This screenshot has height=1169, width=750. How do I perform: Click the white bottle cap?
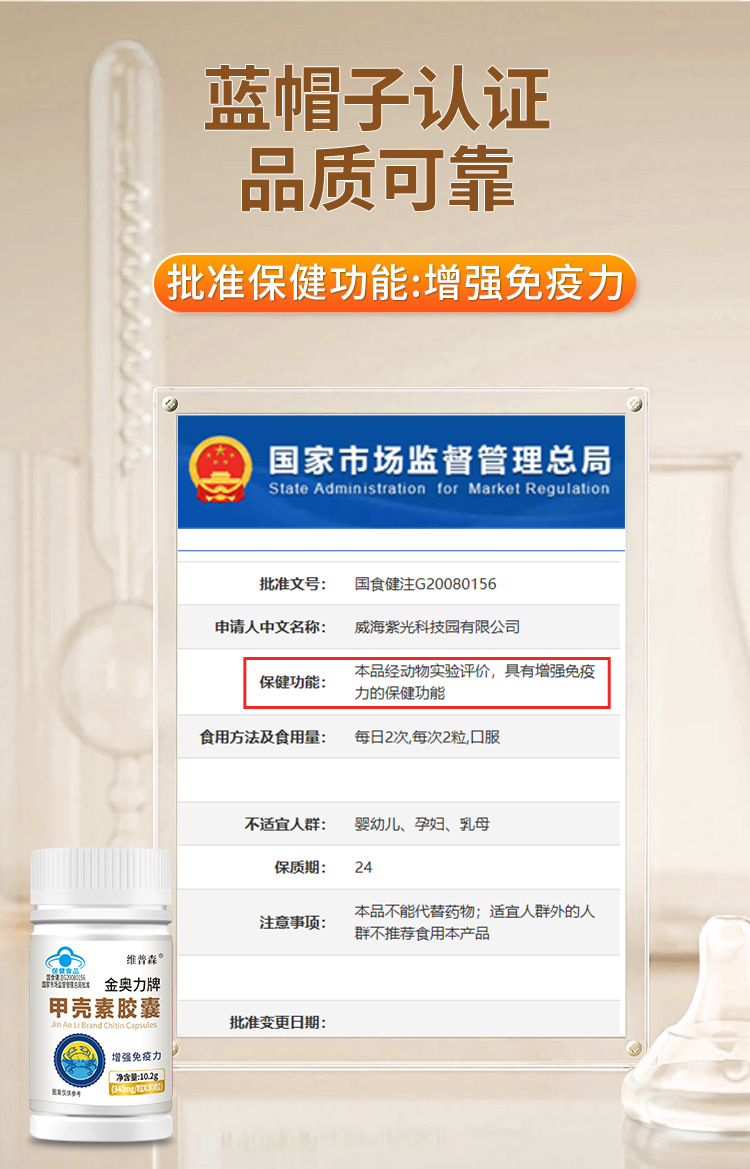click(101, 877)
